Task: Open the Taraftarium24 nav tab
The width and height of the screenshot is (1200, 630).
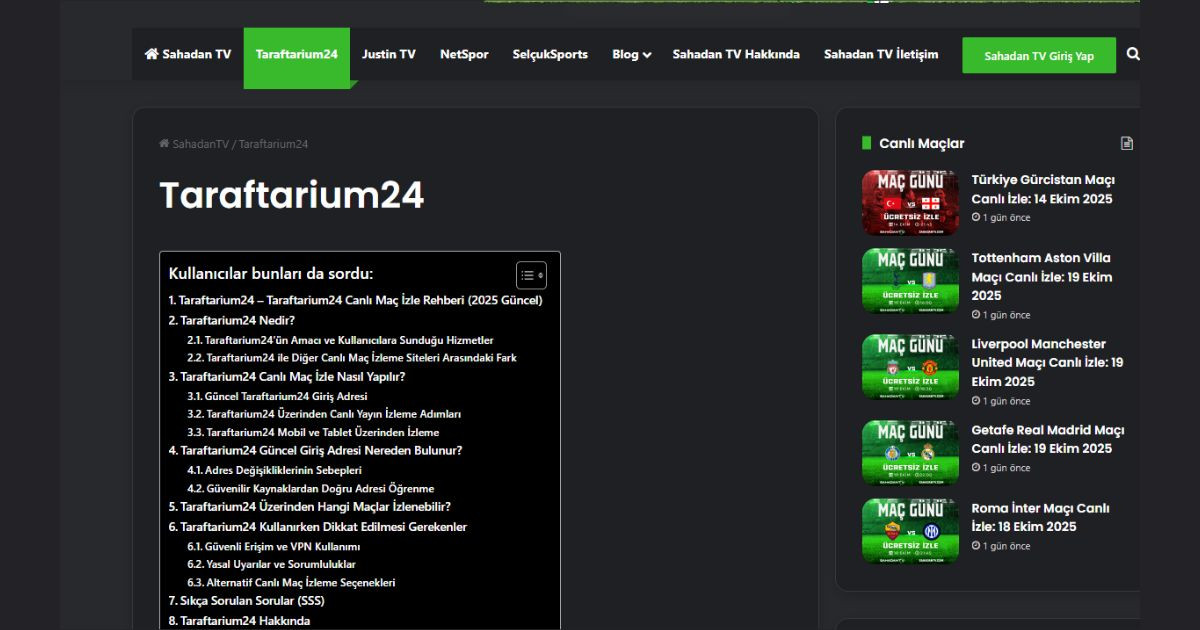Action: point(296,55)
